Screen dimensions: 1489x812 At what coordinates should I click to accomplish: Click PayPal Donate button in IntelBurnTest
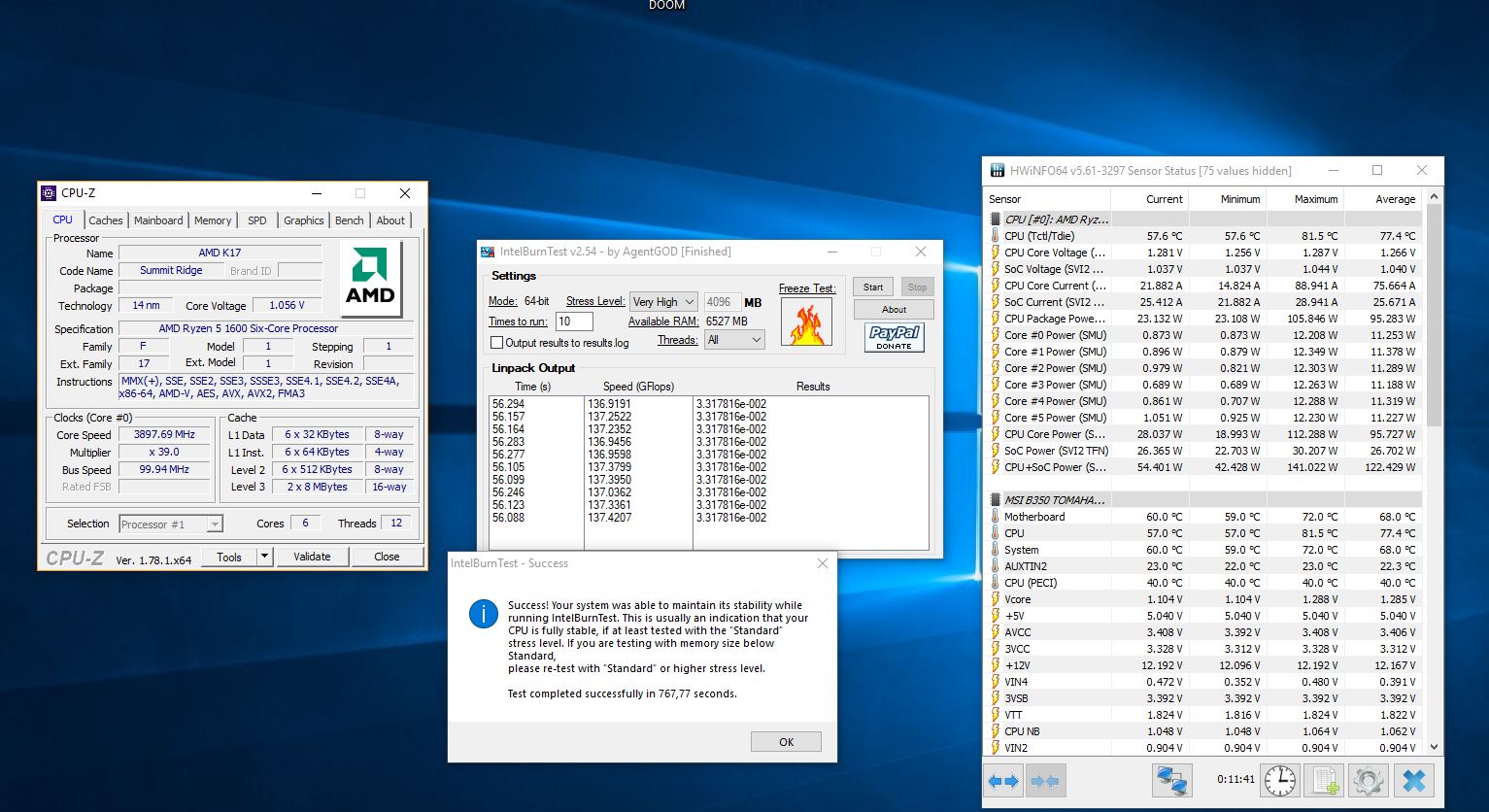point(894,337)
